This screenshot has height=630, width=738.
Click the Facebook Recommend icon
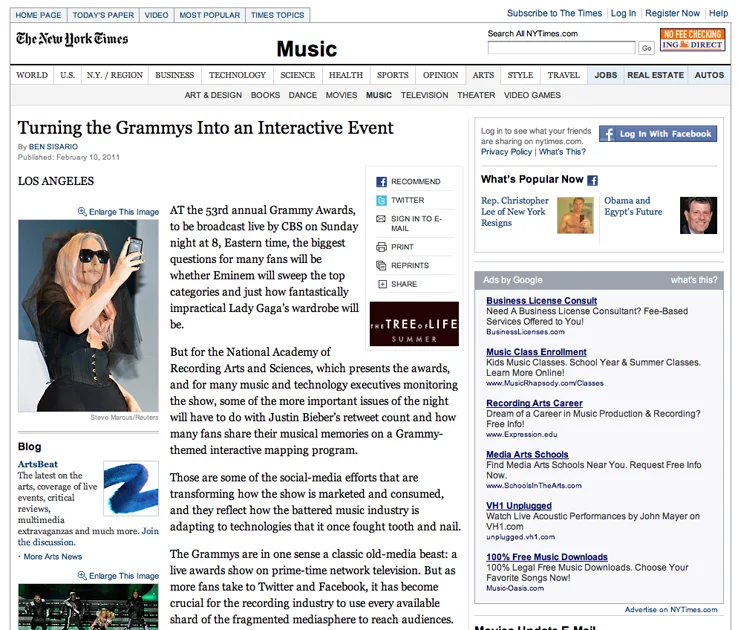pos(381,182)
